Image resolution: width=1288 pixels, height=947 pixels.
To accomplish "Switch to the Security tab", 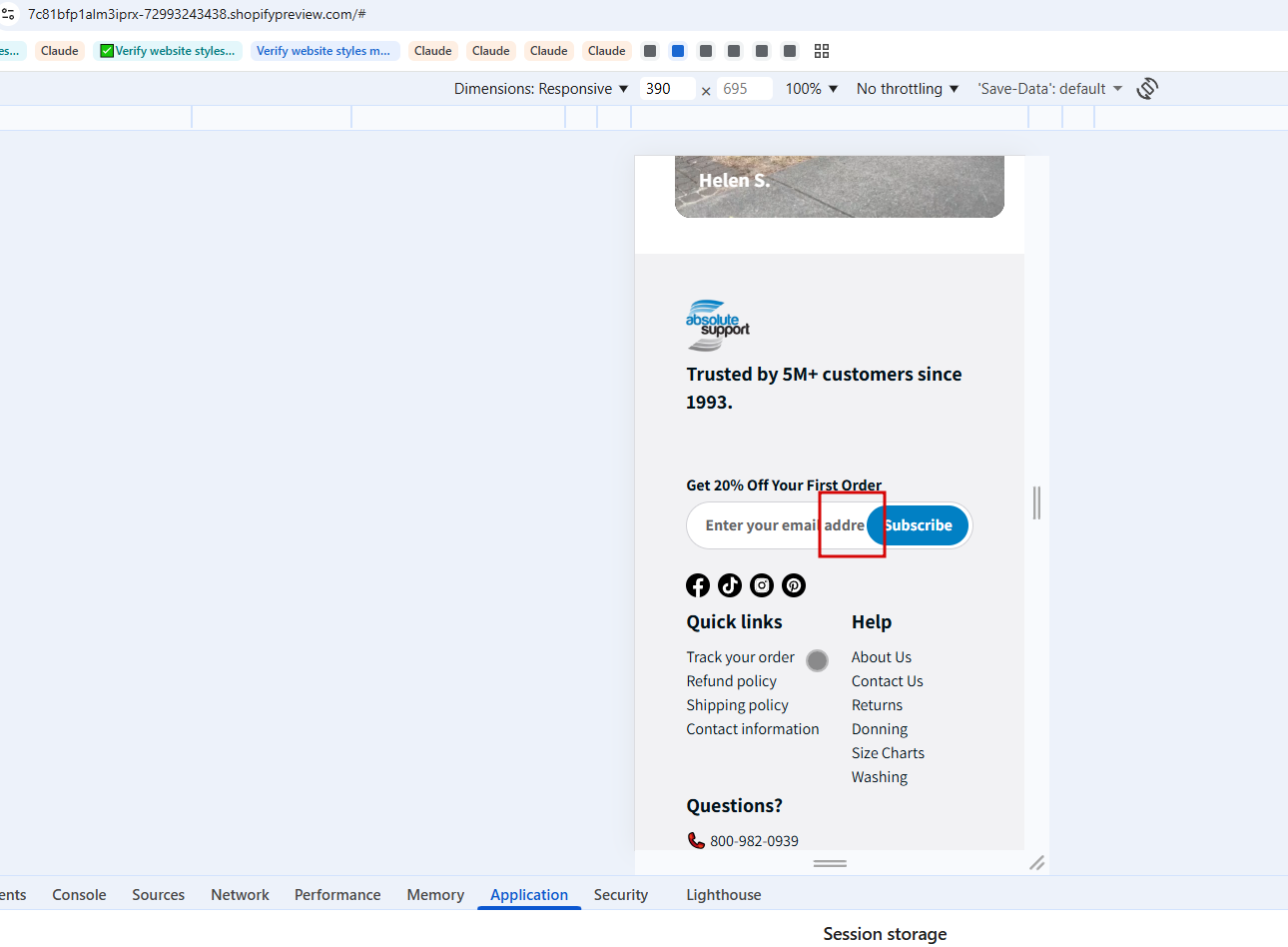I will coord(621,895).
